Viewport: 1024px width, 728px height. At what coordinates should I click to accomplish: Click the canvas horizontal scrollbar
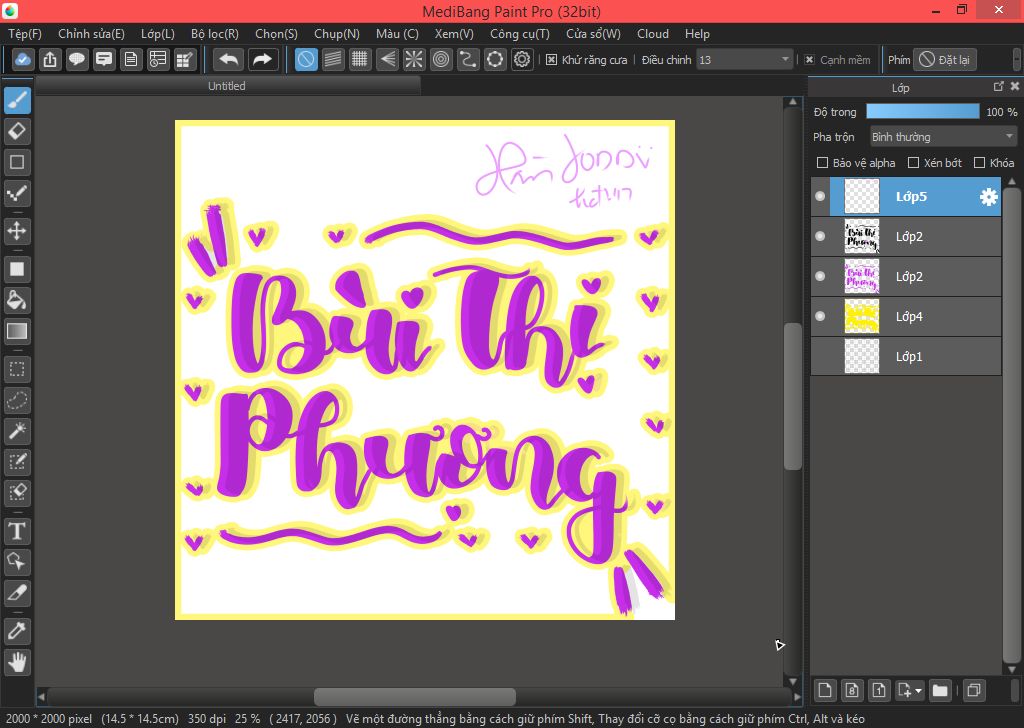click(414, 697)
